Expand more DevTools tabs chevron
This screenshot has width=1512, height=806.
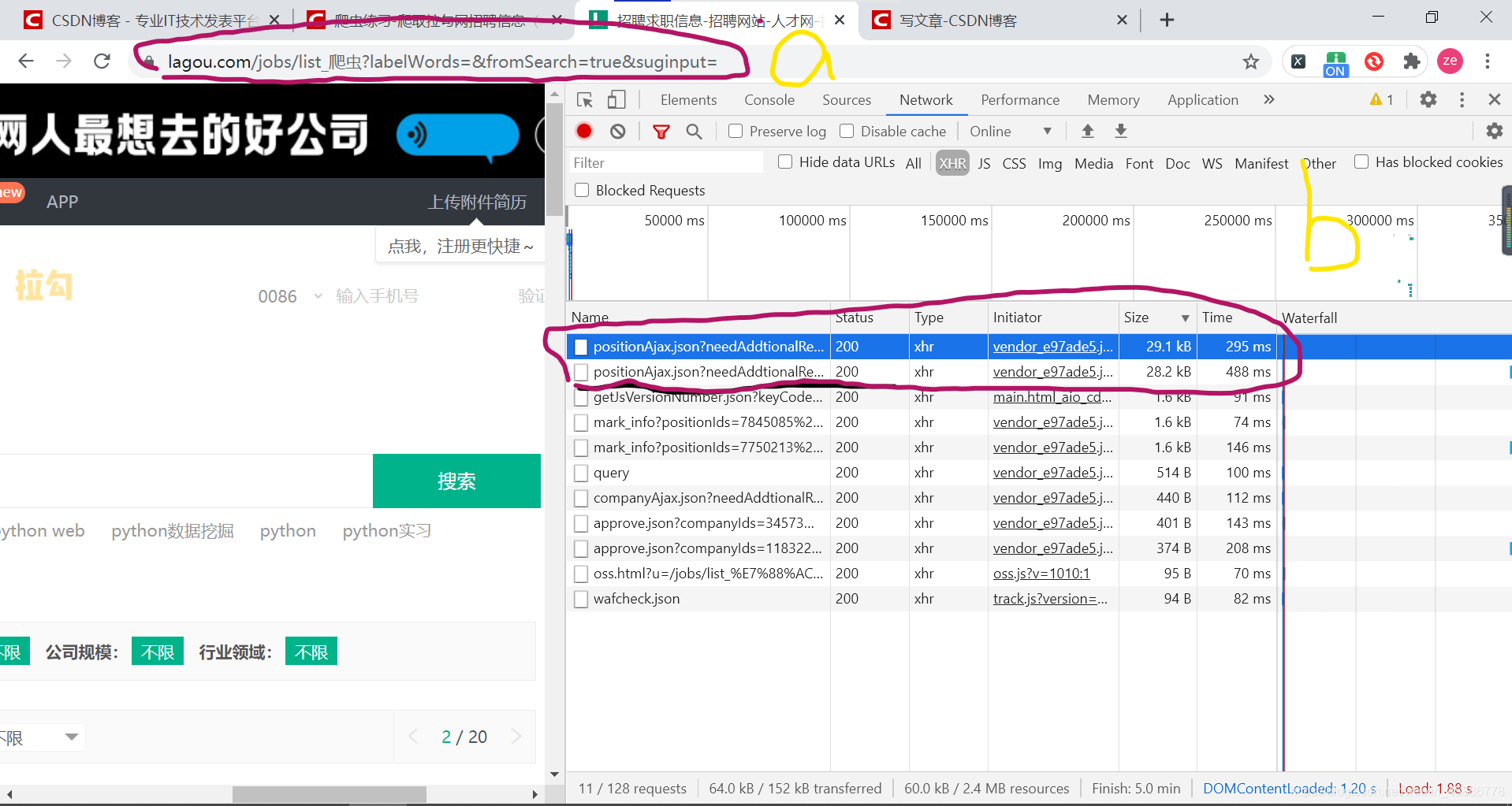pos(1268,99)
